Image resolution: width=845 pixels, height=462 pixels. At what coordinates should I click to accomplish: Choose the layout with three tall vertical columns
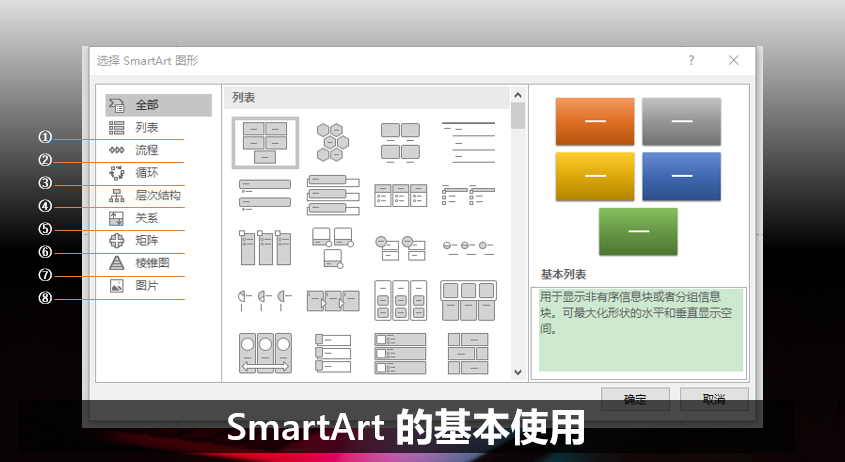point(265,247)
